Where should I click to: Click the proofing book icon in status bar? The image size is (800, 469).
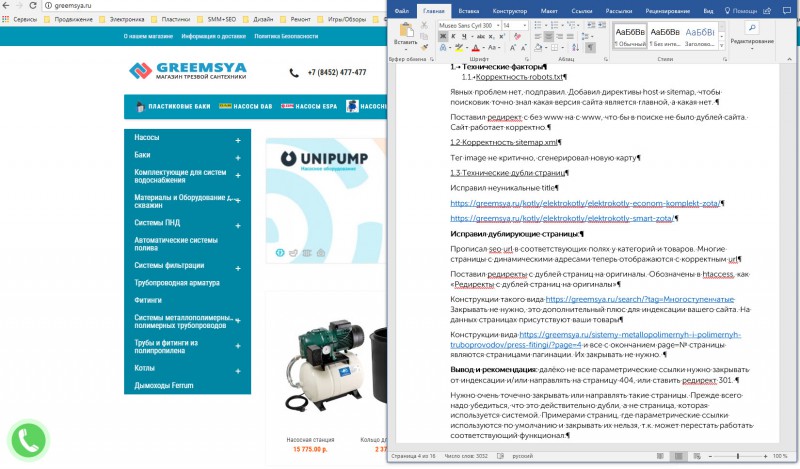(x=501, y=456)
